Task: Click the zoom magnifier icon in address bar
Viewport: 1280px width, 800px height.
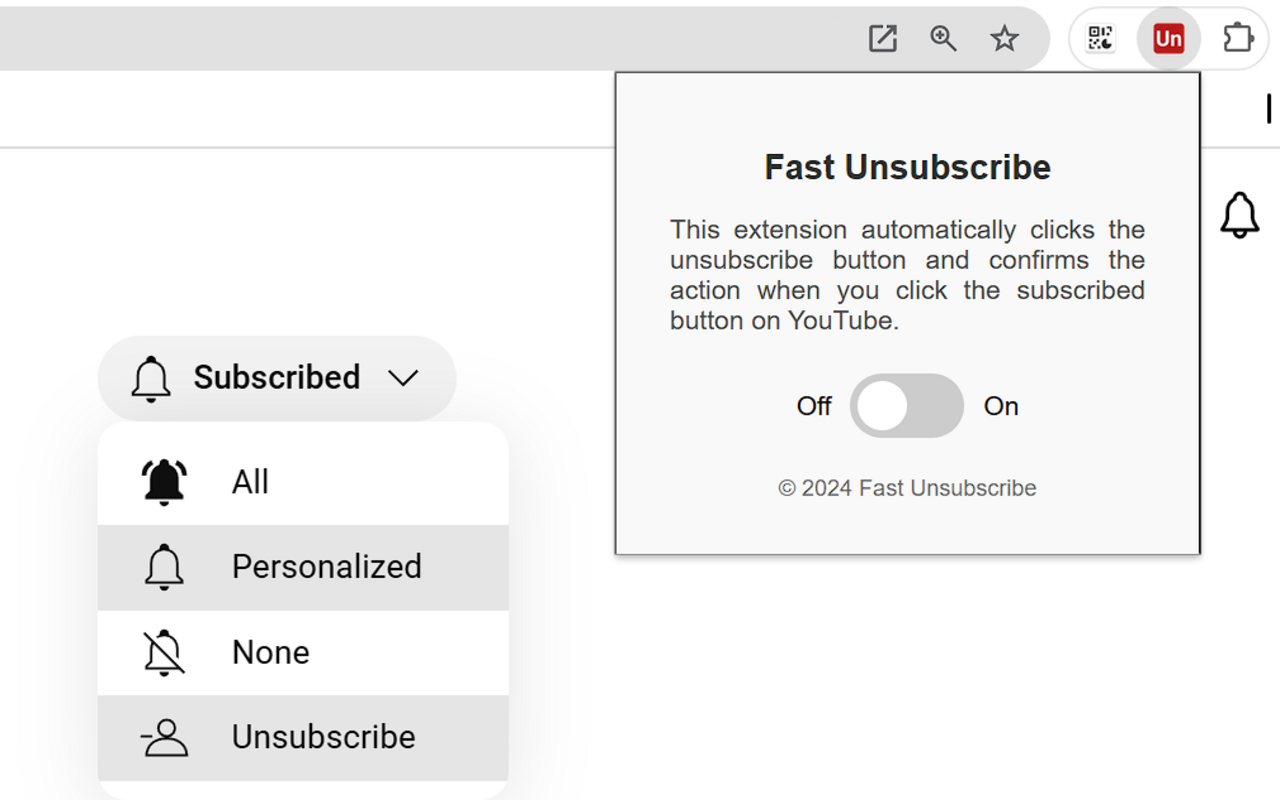Action: 943,39
